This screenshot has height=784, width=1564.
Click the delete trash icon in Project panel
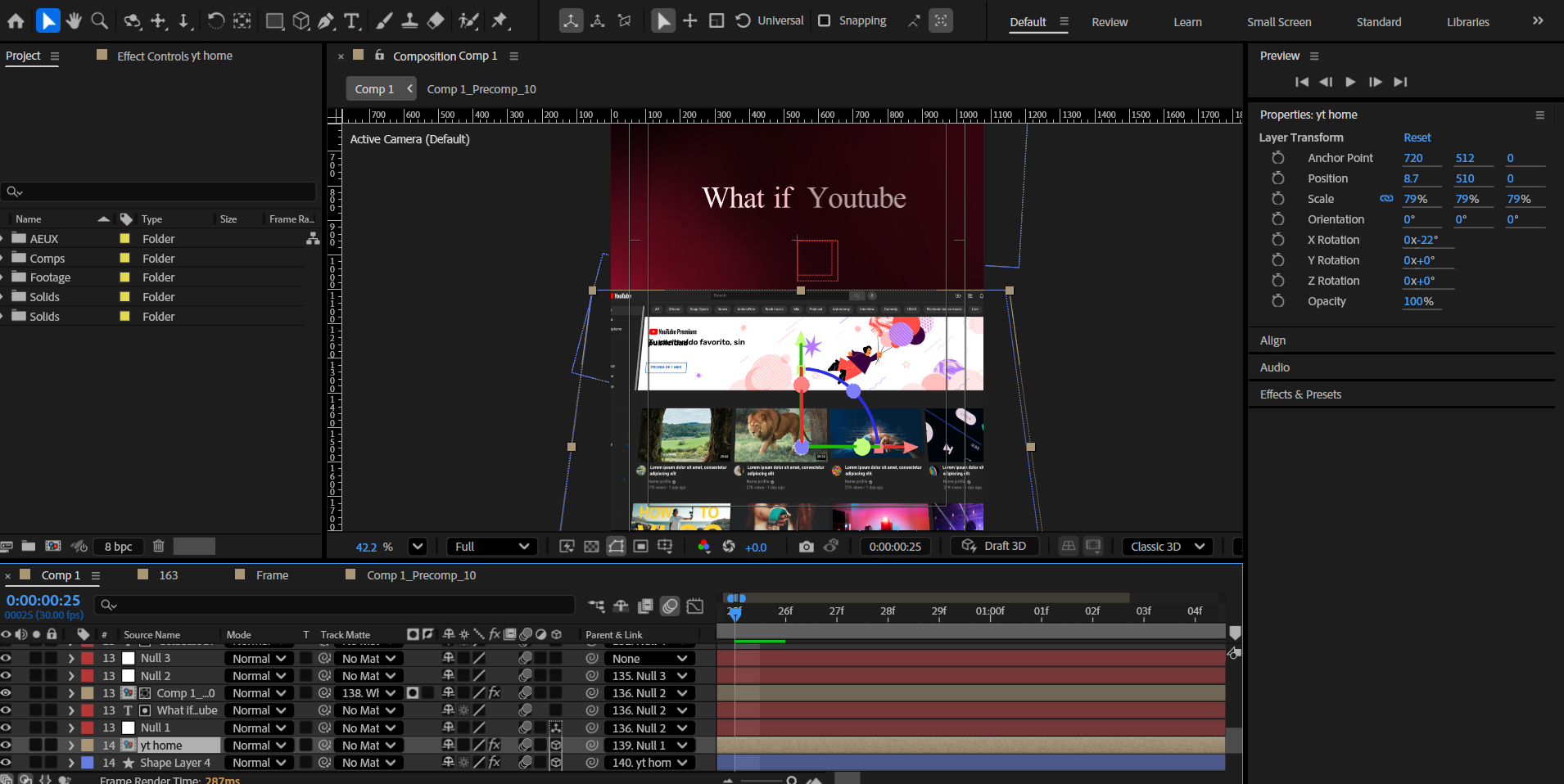[159, 546]
